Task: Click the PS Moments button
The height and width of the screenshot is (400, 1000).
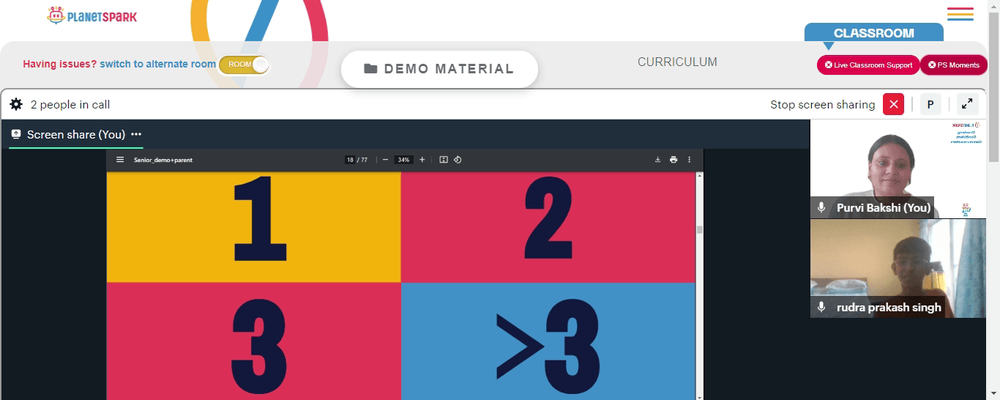Action: point(953,65)
